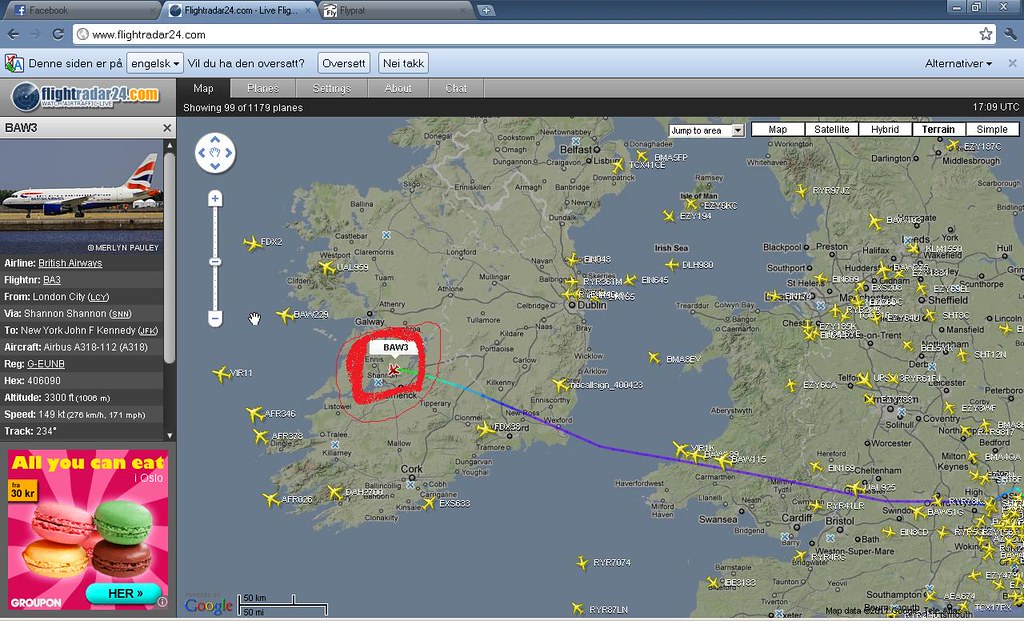Switch to the Flyprat browser tab
The height and width of the screenshot is (621, 1024).
396,10
